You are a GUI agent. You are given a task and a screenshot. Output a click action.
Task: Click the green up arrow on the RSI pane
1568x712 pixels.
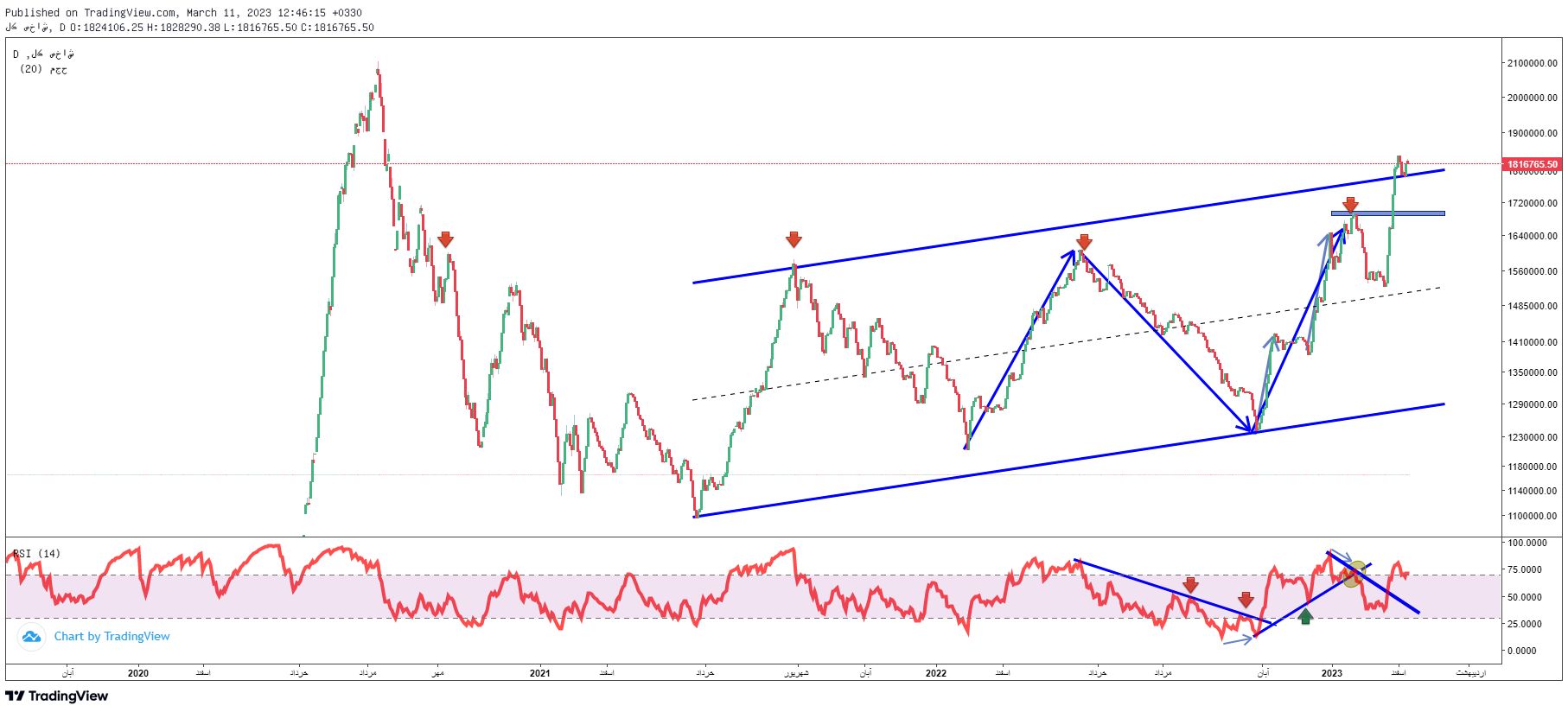click(1305, 616)
